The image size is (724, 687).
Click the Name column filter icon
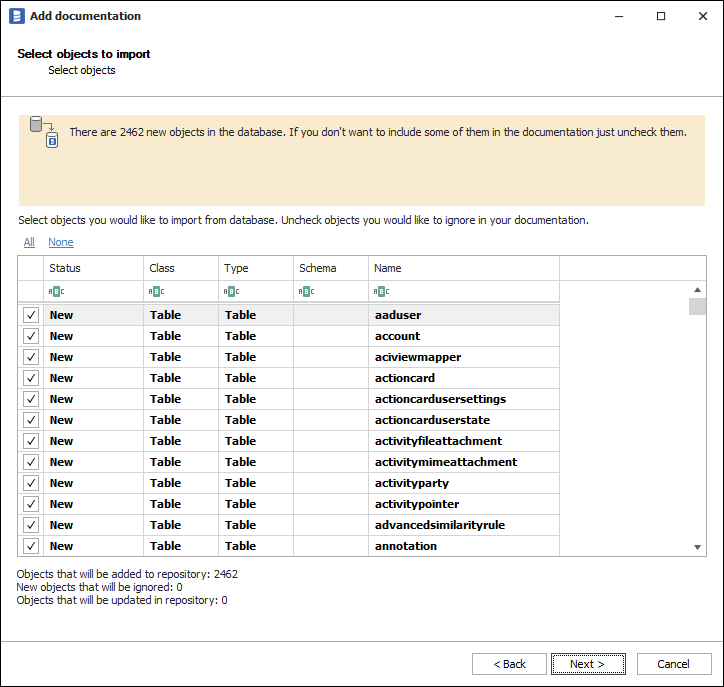coord(381,292)
